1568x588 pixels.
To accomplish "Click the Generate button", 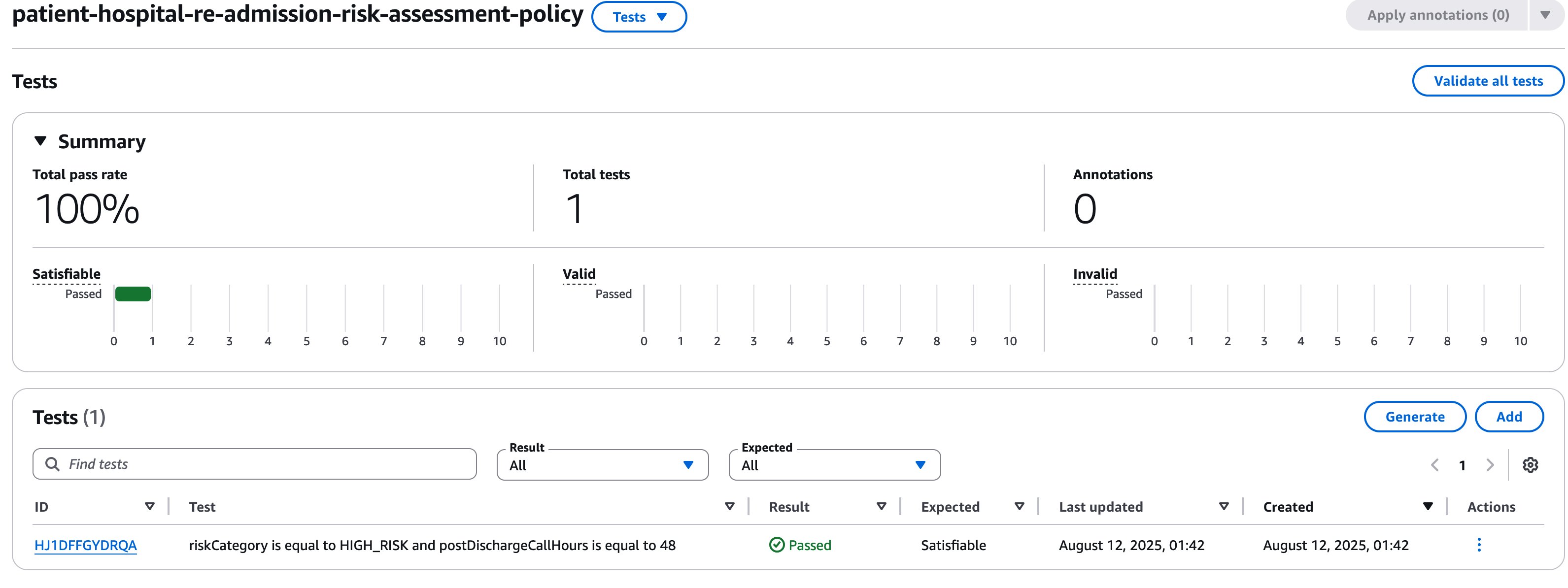I will 1415,417.
